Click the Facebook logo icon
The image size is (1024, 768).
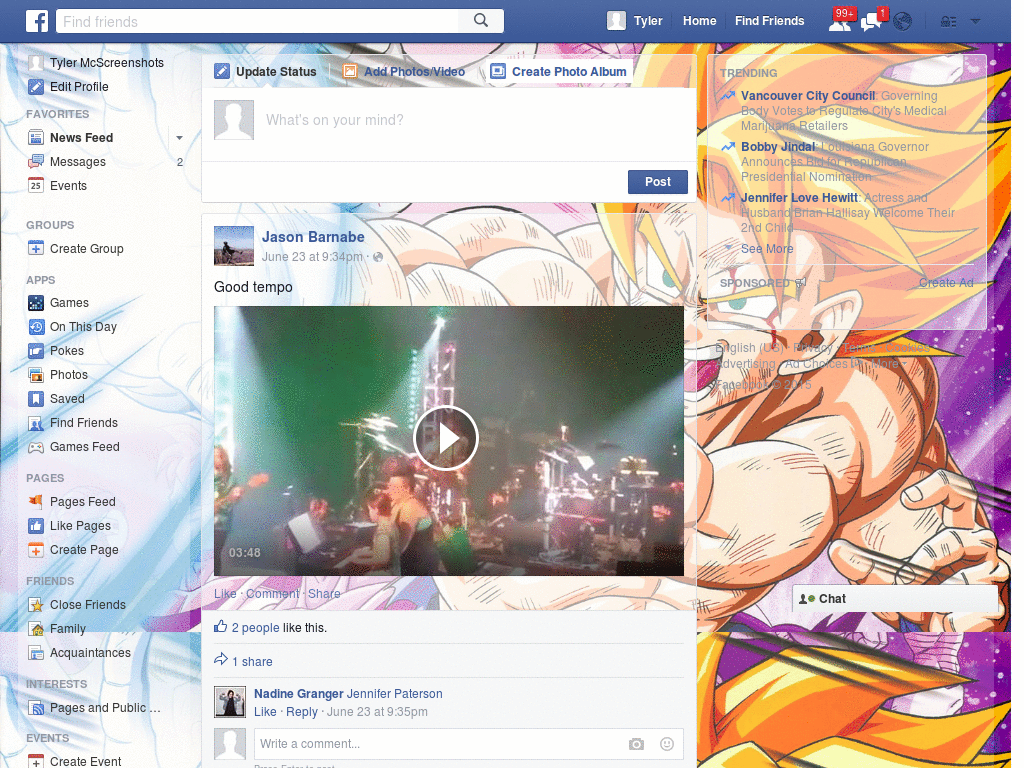pos(37,21)
